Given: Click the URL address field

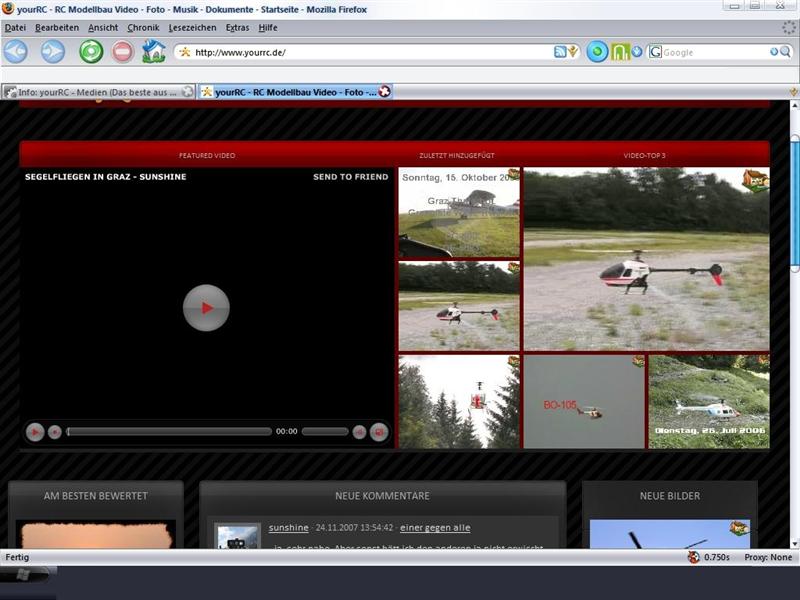Looking at the screenshot, I should click(x=370, y=52).
